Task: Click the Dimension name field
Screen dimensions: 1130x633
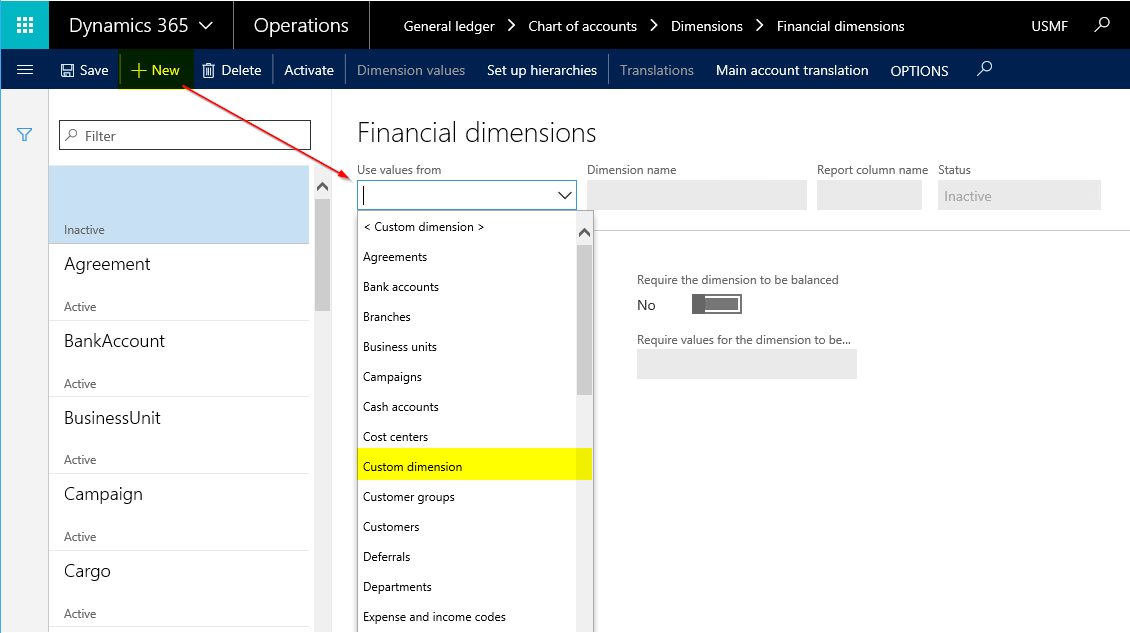Action: click(697, 195)
